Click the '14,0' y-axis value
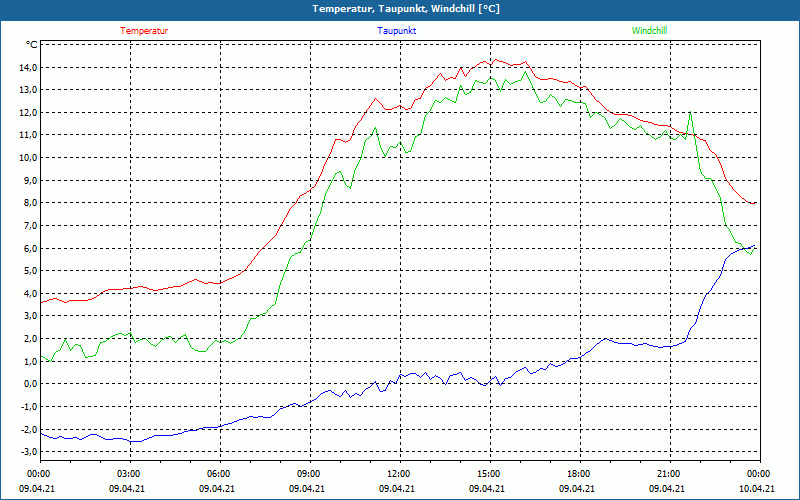800x500 pixels. (28, 67)
